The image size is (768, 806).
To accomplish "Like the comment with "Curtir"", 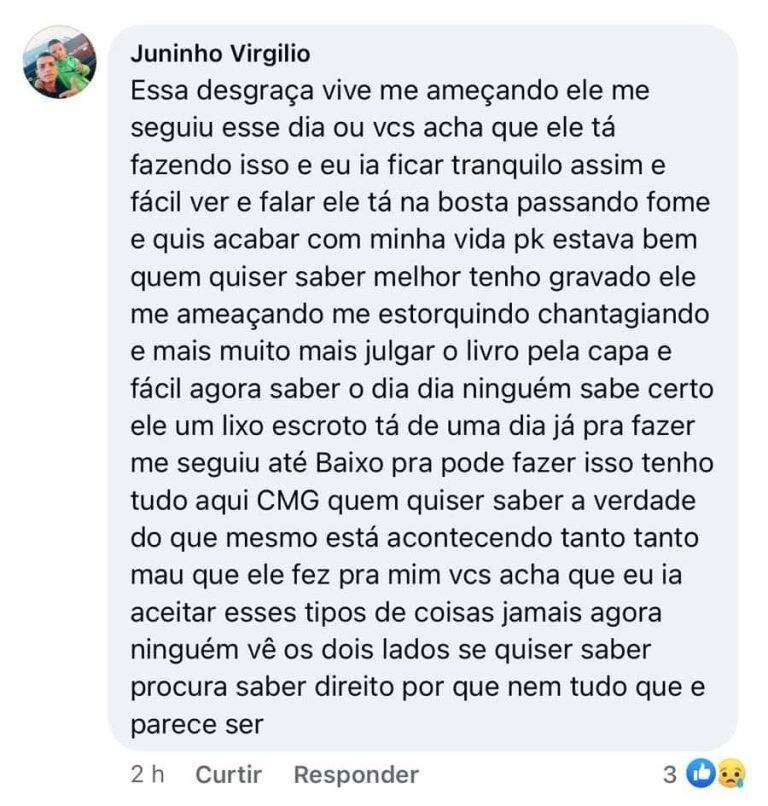I will pyautogui.click(x=228, y=773).
